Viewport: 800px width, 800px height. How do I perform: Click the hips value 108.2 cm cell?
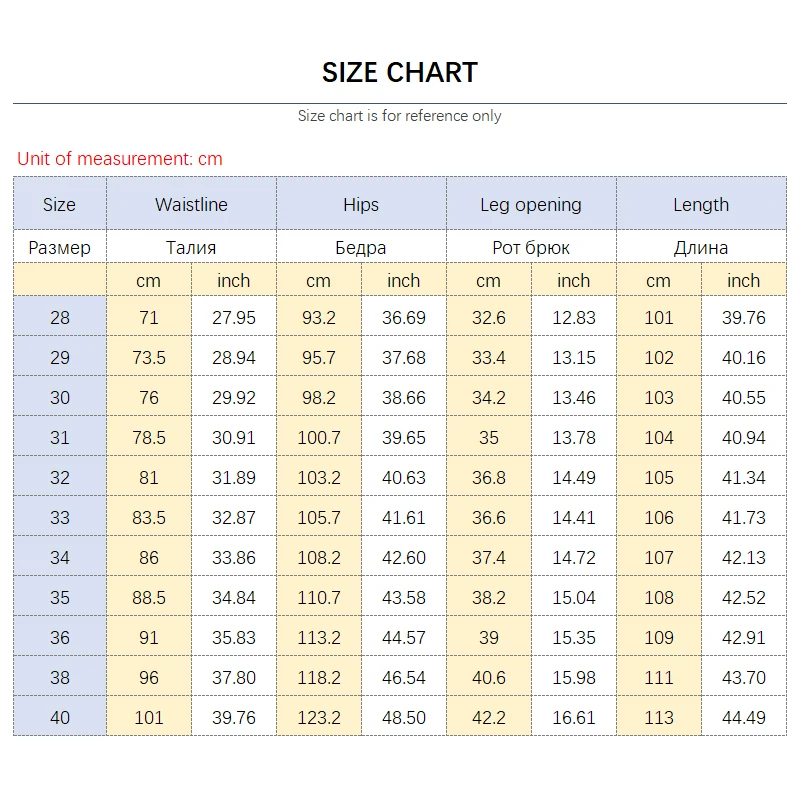[319, 558]
